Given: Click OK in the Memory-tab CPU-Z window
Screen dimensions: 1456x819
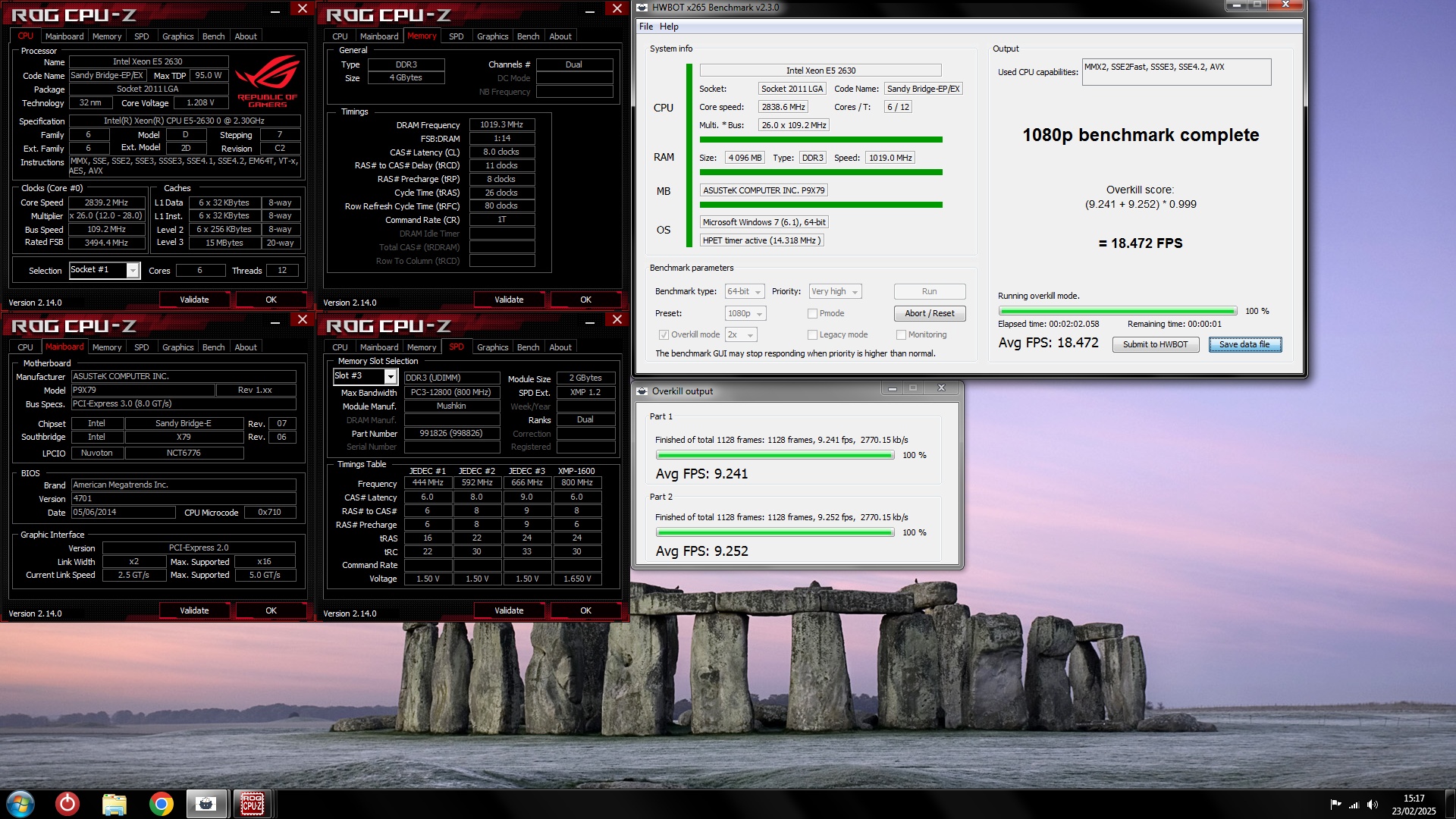Looking at the screenshot, I should 585,300.
